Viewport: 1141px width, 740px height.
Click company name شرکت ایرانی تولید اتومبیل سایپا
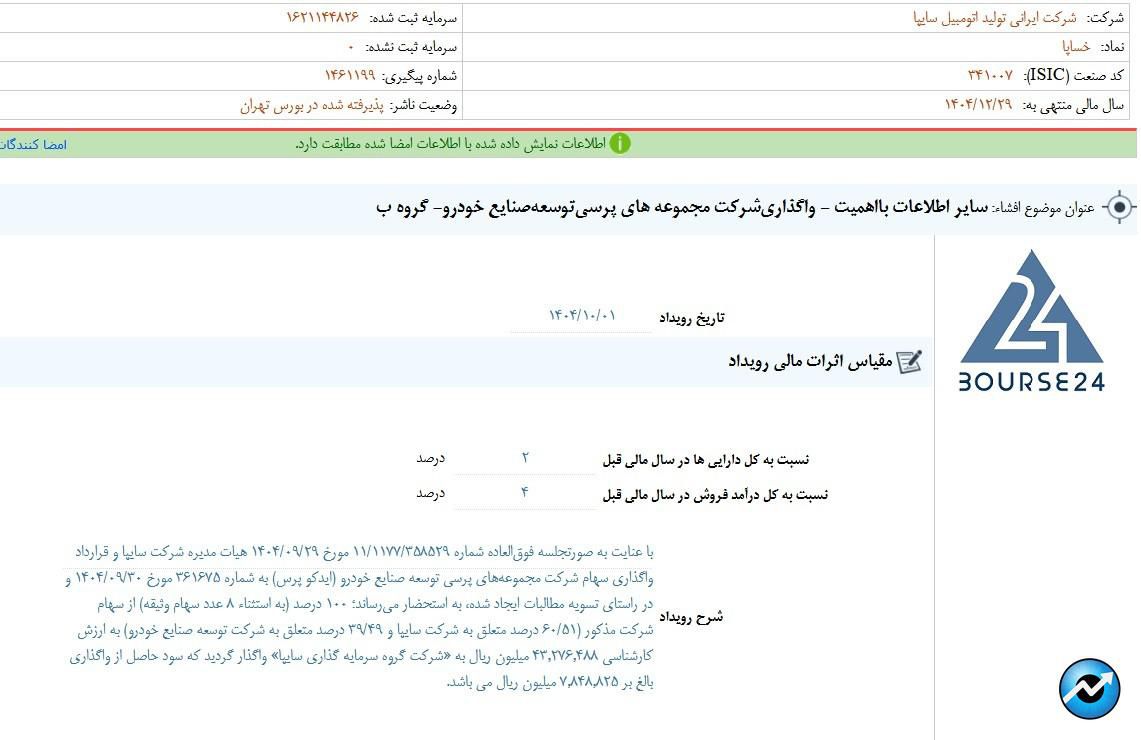point(994,18)
